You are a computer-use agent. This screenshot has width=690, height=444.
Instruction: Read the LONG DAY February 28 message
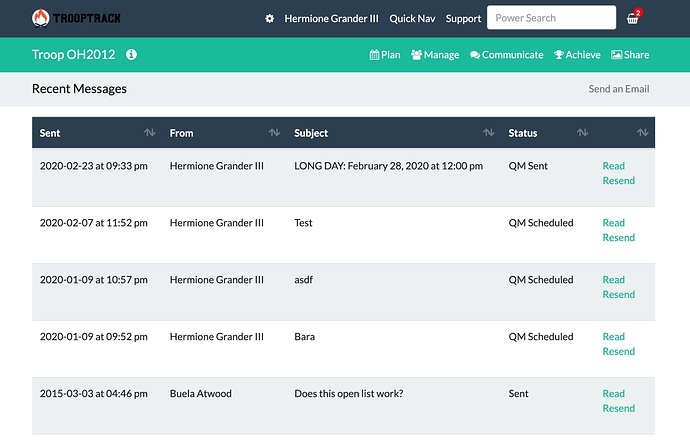tap(613, 166)
